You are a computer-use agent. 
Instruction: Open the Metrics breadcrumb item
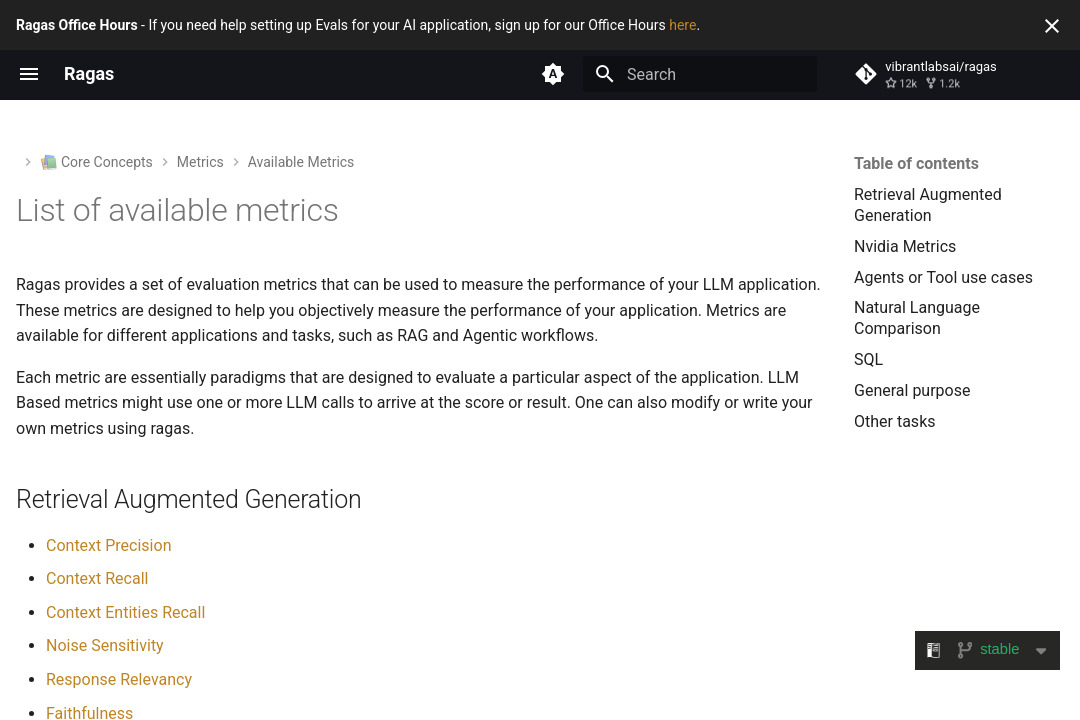[x=200, y=162]
